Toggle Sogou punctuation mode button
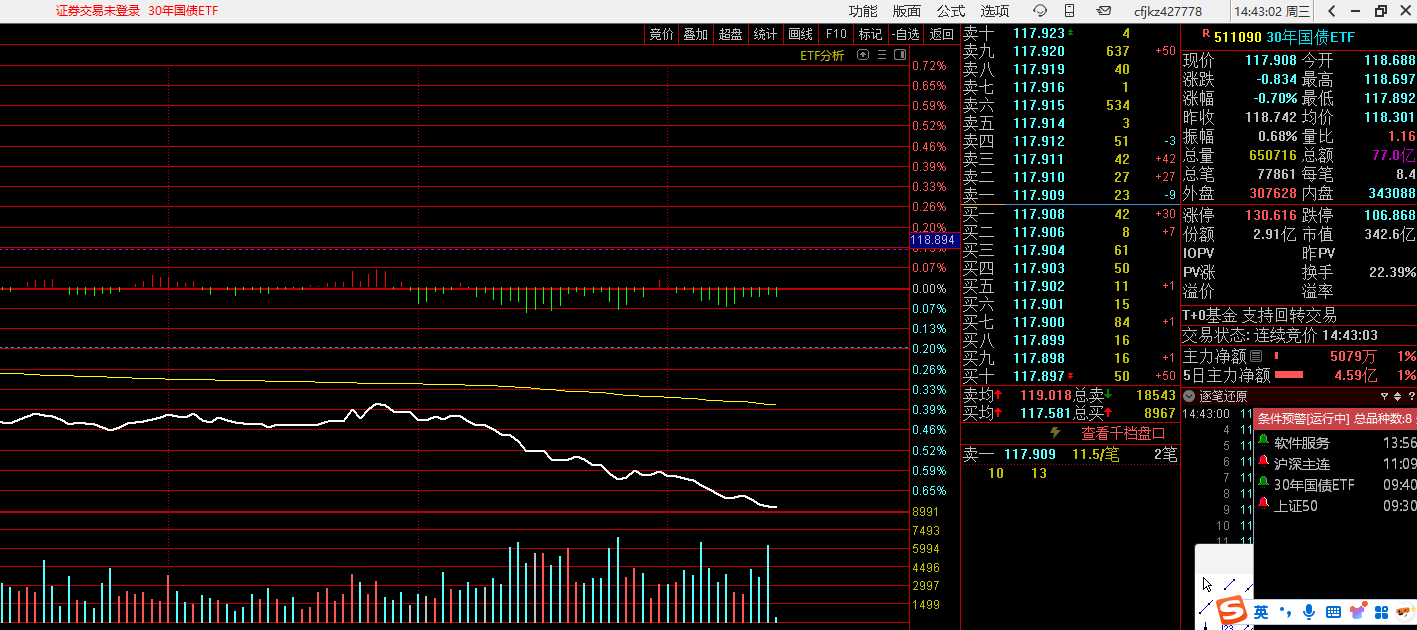Screen dimensions: 1417x630 [x=1286, y=612]
